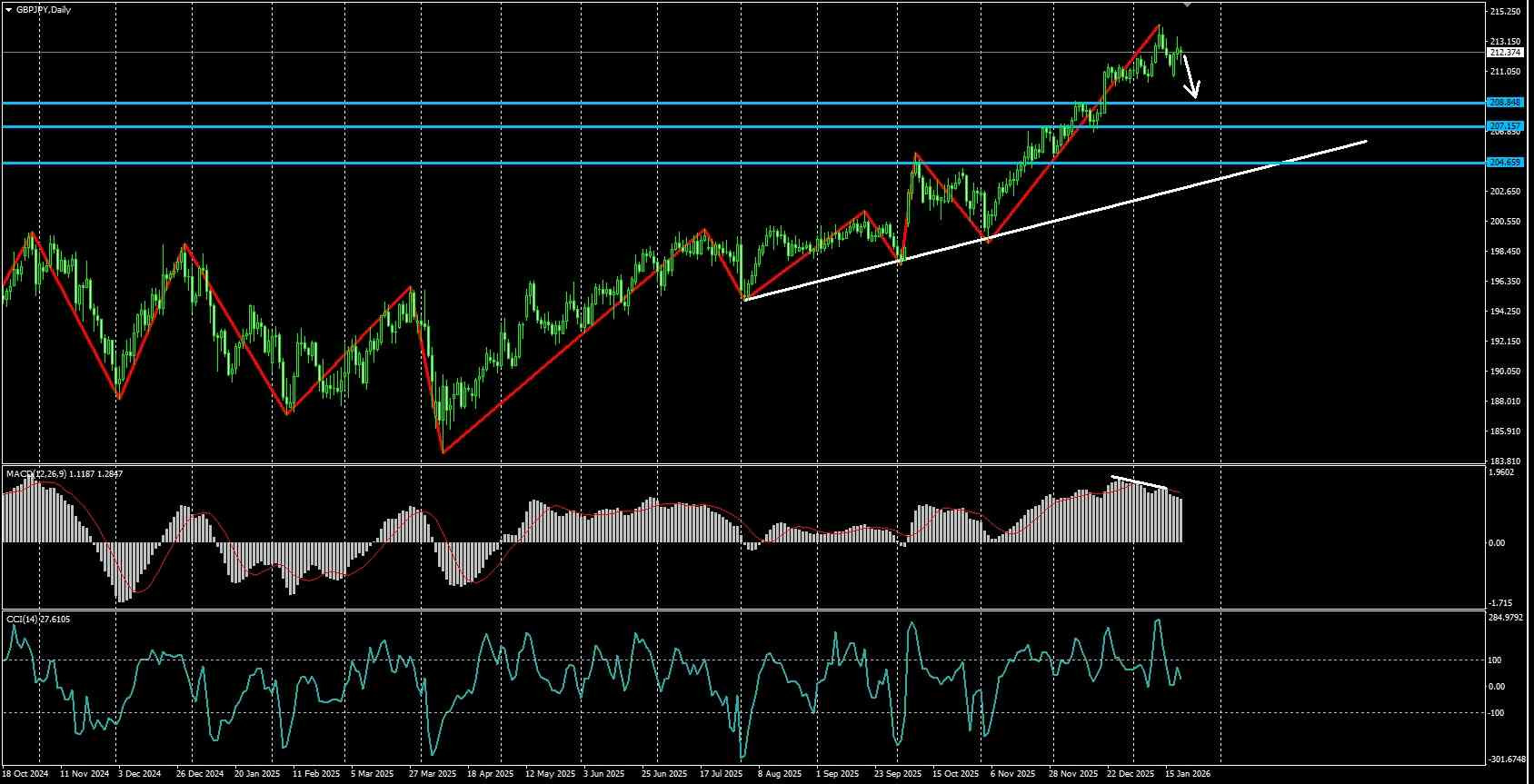Select the 207.157 horizontal line price tag
Screen dimensions: 1534x784
(1505, 125)
